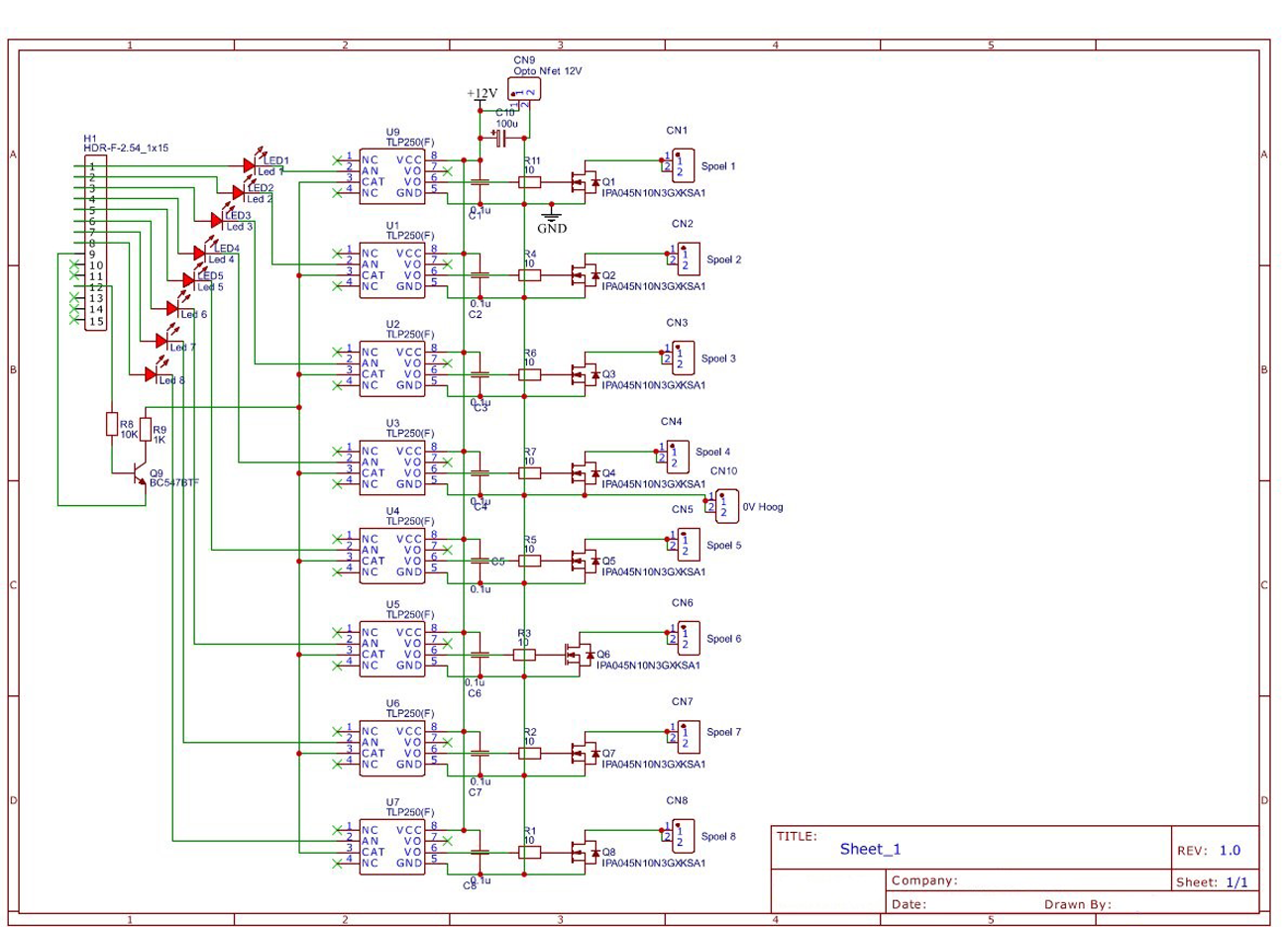Click the U7 optocoupler IC body
The image size is (1288, 927).
point(392,847)
